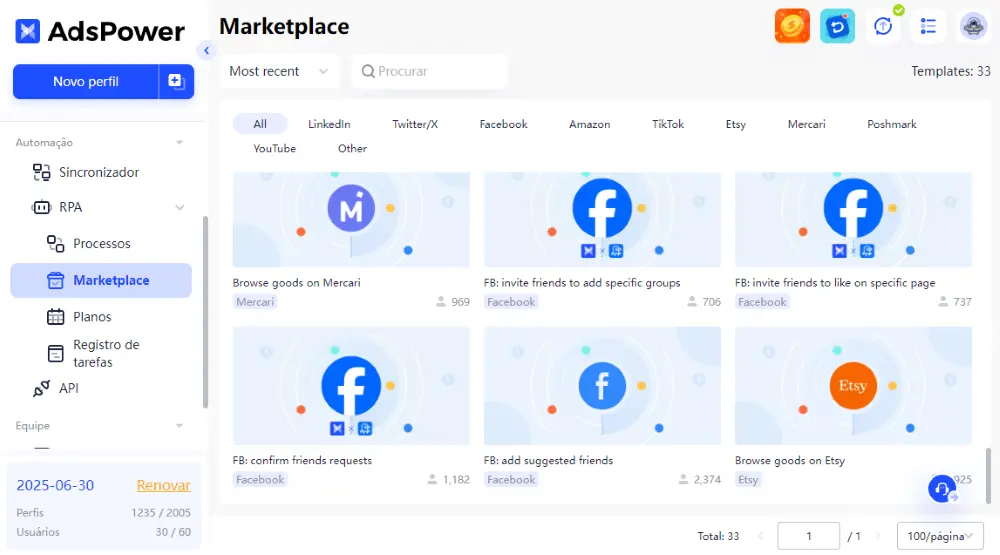Open the customer support headset bubble
This screenshot has height=555, width=1000.
[943, 489]
